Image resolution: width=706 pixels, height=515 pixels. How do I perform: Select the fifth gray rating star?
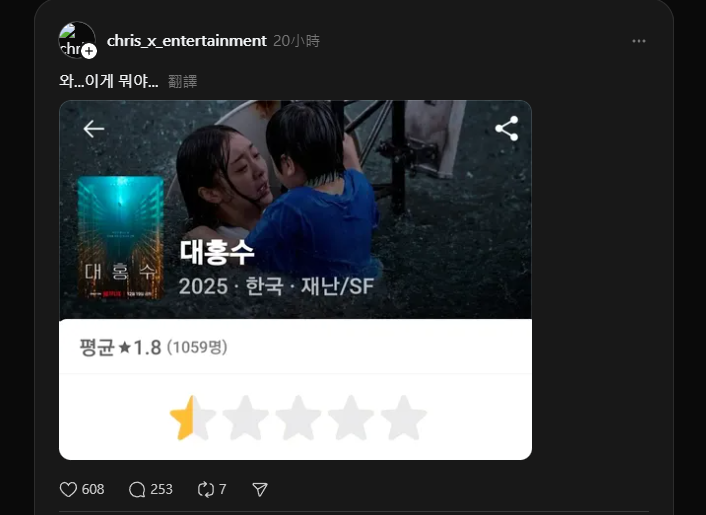pyautogui.click(x=403, y=418)
